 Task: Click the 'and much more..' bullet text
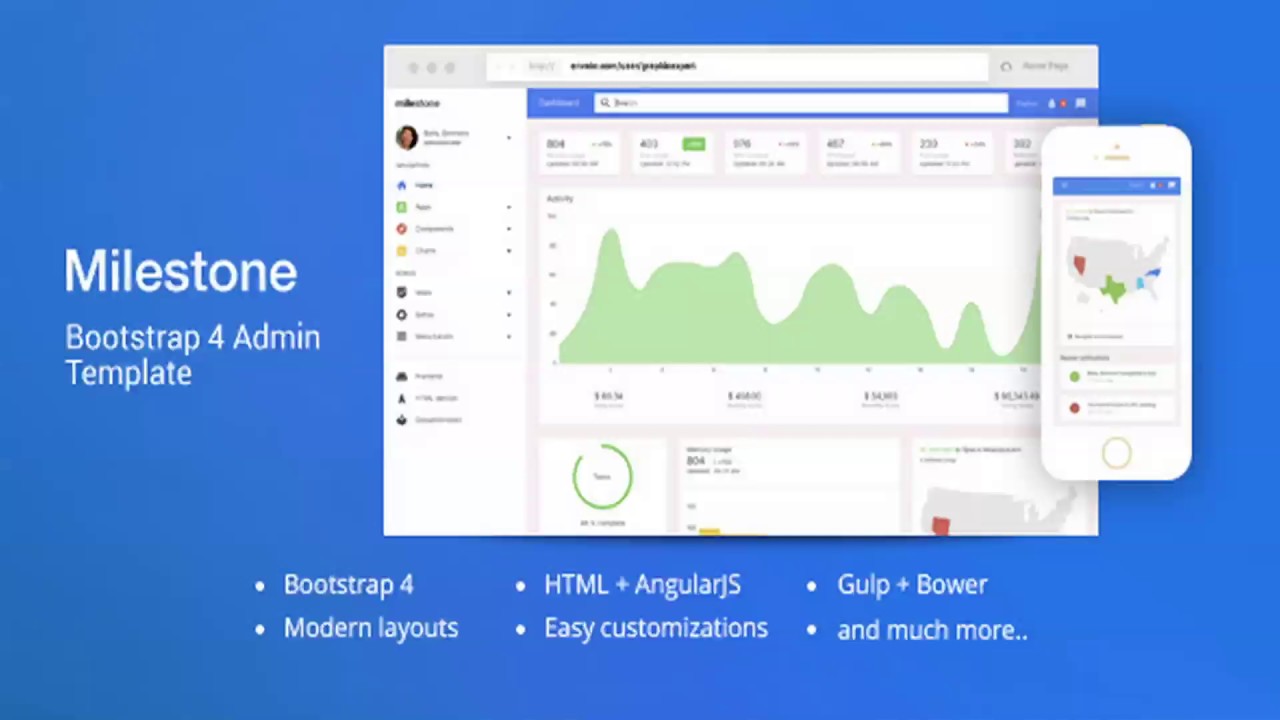[932, 630]
